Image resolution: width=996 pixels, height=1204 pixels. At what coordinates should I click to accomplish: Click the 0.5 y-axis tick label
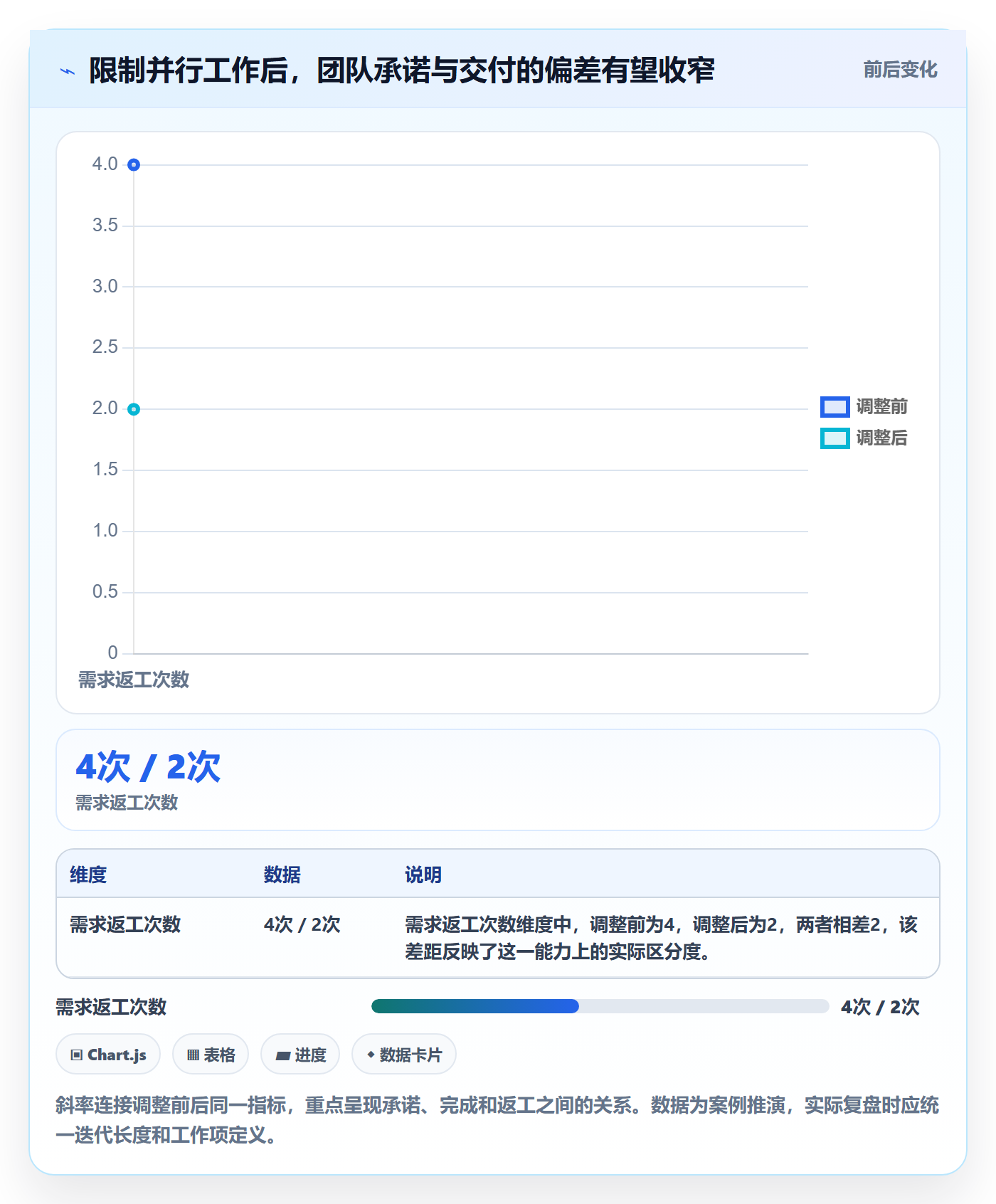pos(105,592)
